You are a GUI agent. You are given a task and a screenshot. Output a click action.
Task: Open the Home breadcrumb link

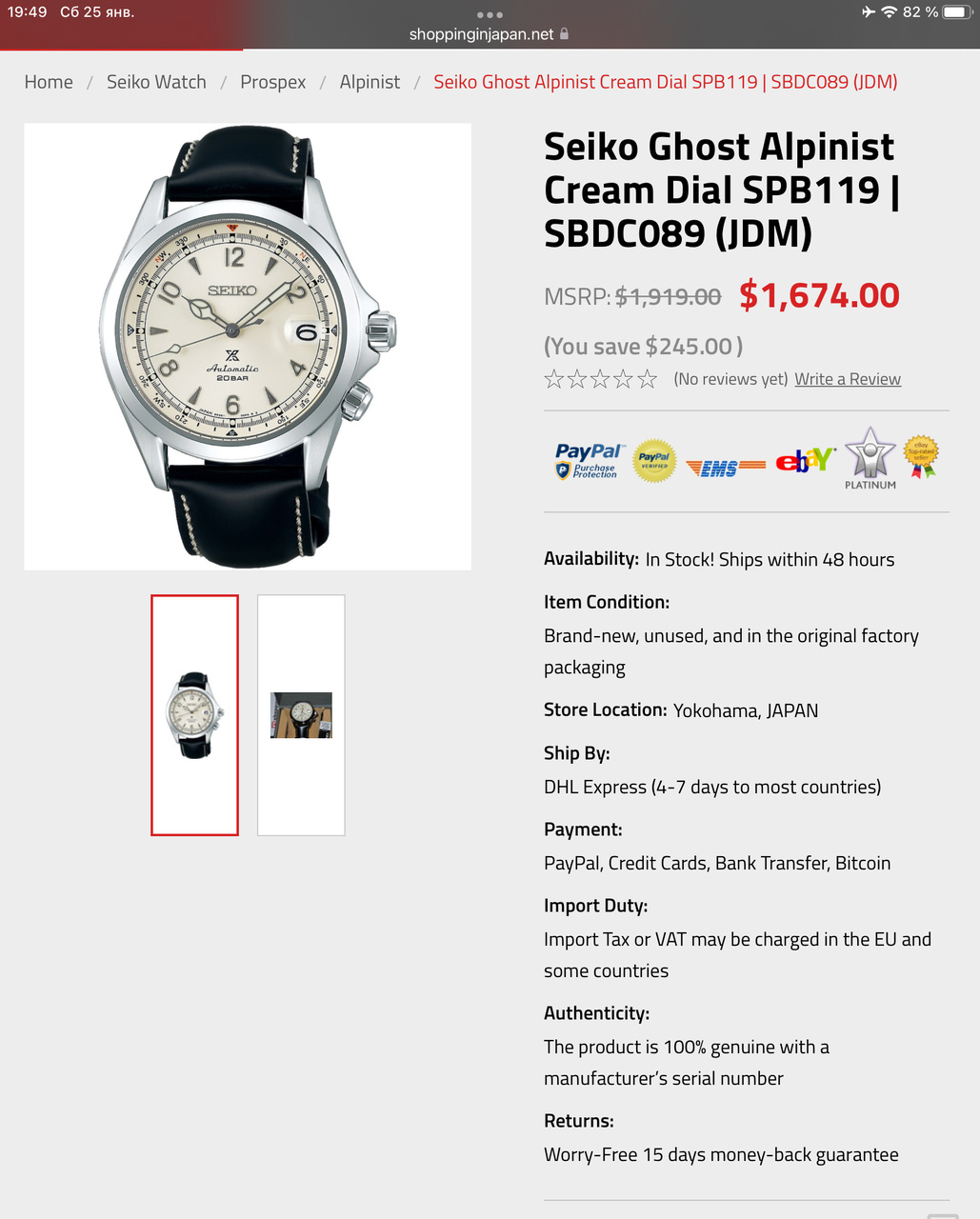click(x=49, y=82)
